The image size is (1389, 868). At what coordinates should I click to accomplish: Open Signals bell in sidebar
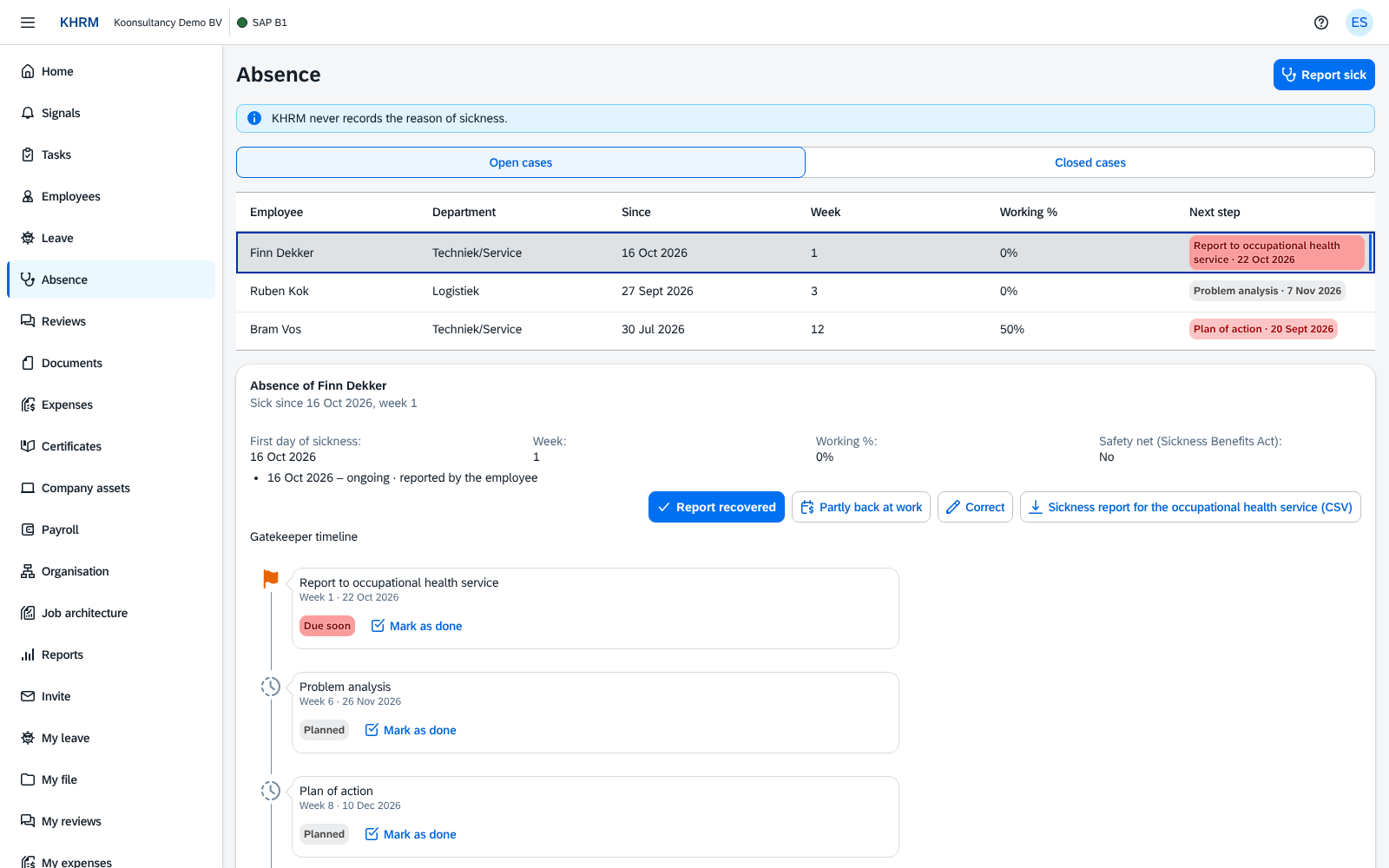(x=111, y=113)
